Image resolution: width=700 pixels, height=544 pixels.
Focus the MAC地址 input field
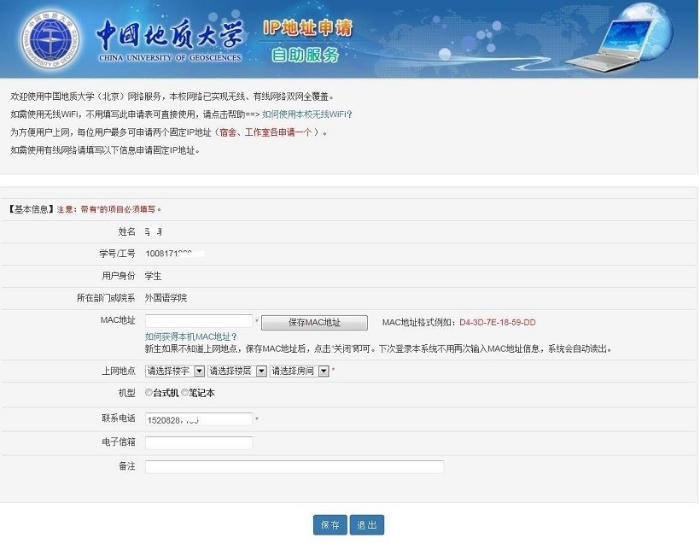tap(199, 321)
